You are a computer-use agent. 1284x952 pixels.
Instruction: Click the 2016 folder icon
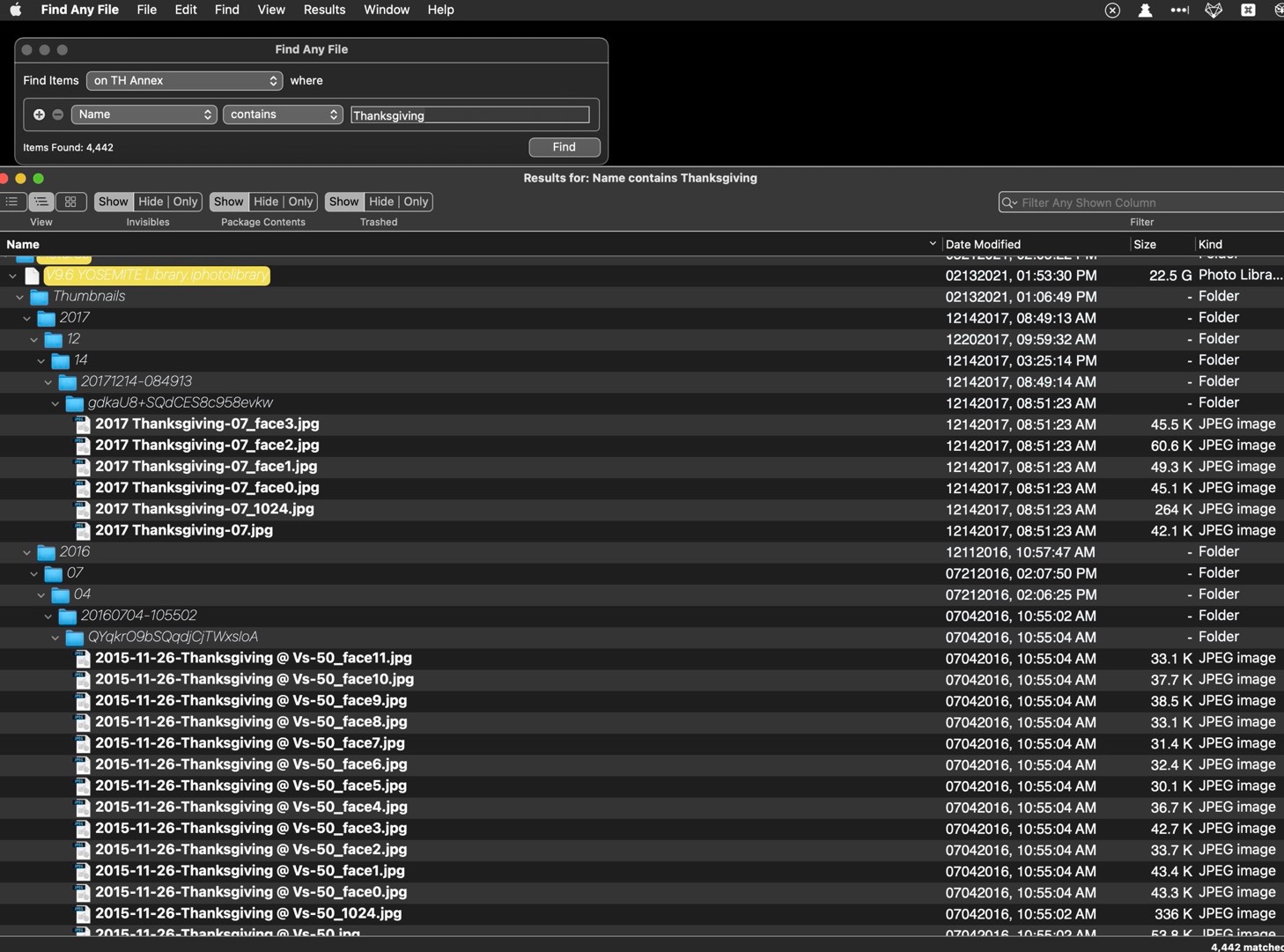point(46,552)
